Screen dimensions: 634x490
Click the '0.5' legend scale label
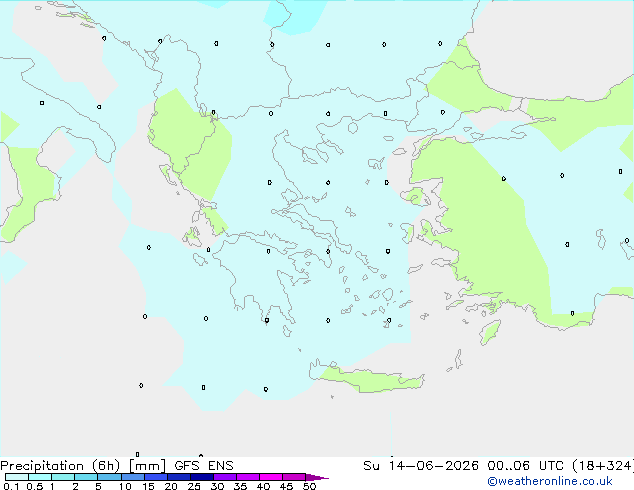click(x=35, y=486)
